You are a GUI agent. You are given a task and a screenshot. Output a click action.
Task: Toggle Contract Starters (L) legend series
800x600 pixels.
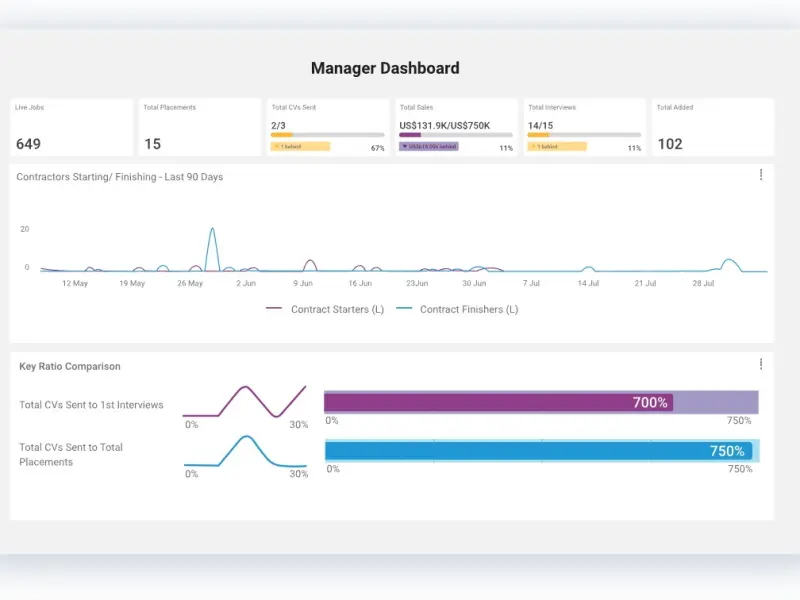[x=325, y=310]
